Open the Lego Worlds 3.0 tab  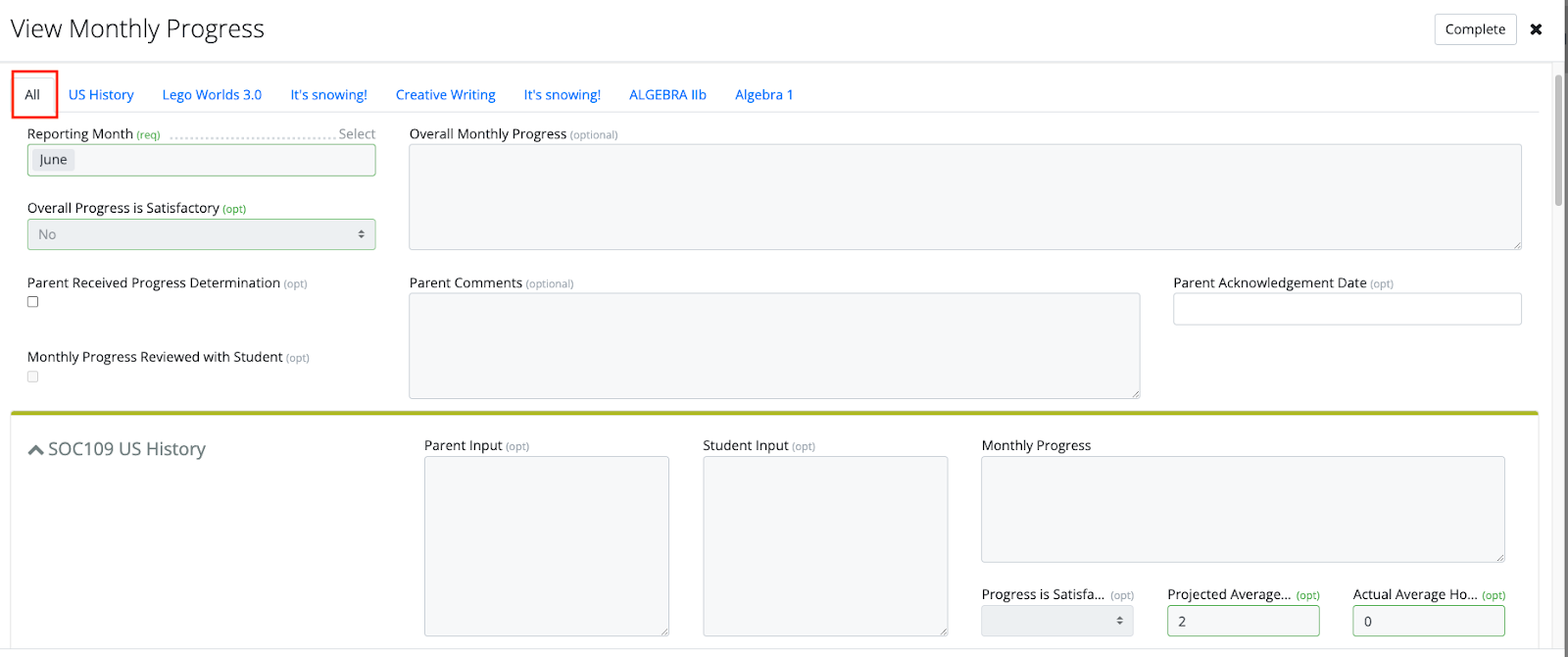click(212, 95)
